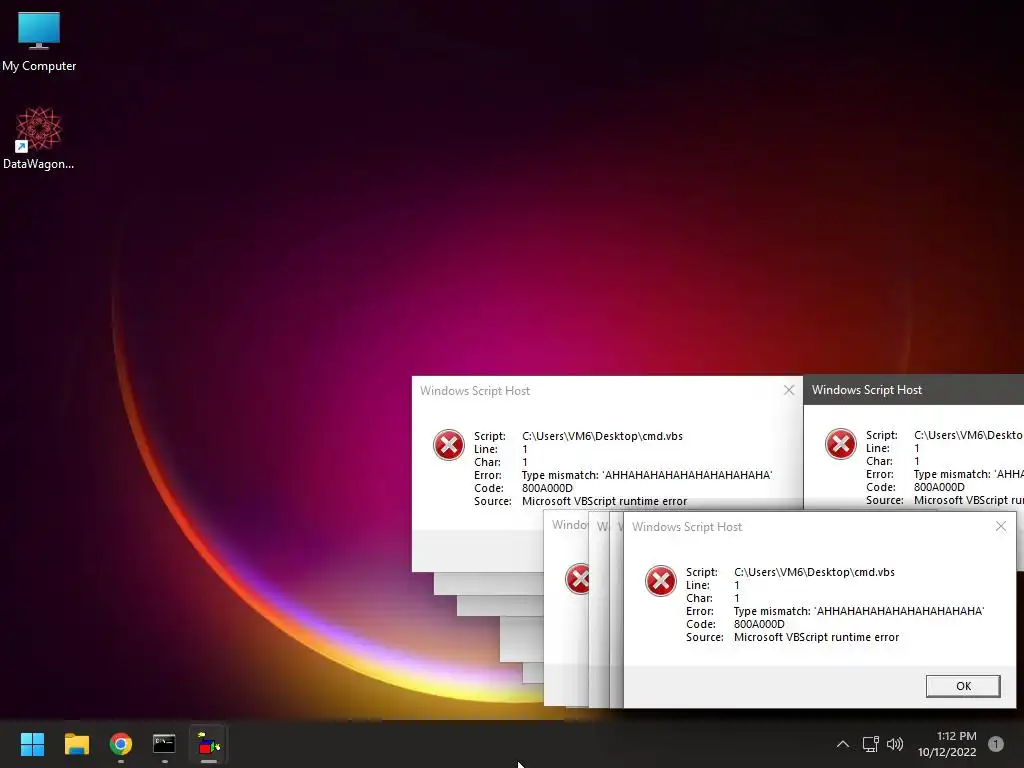
Task: Click 'Microsoft VBScript runtime error' in front dialog
Action: (x=816, y=637)
